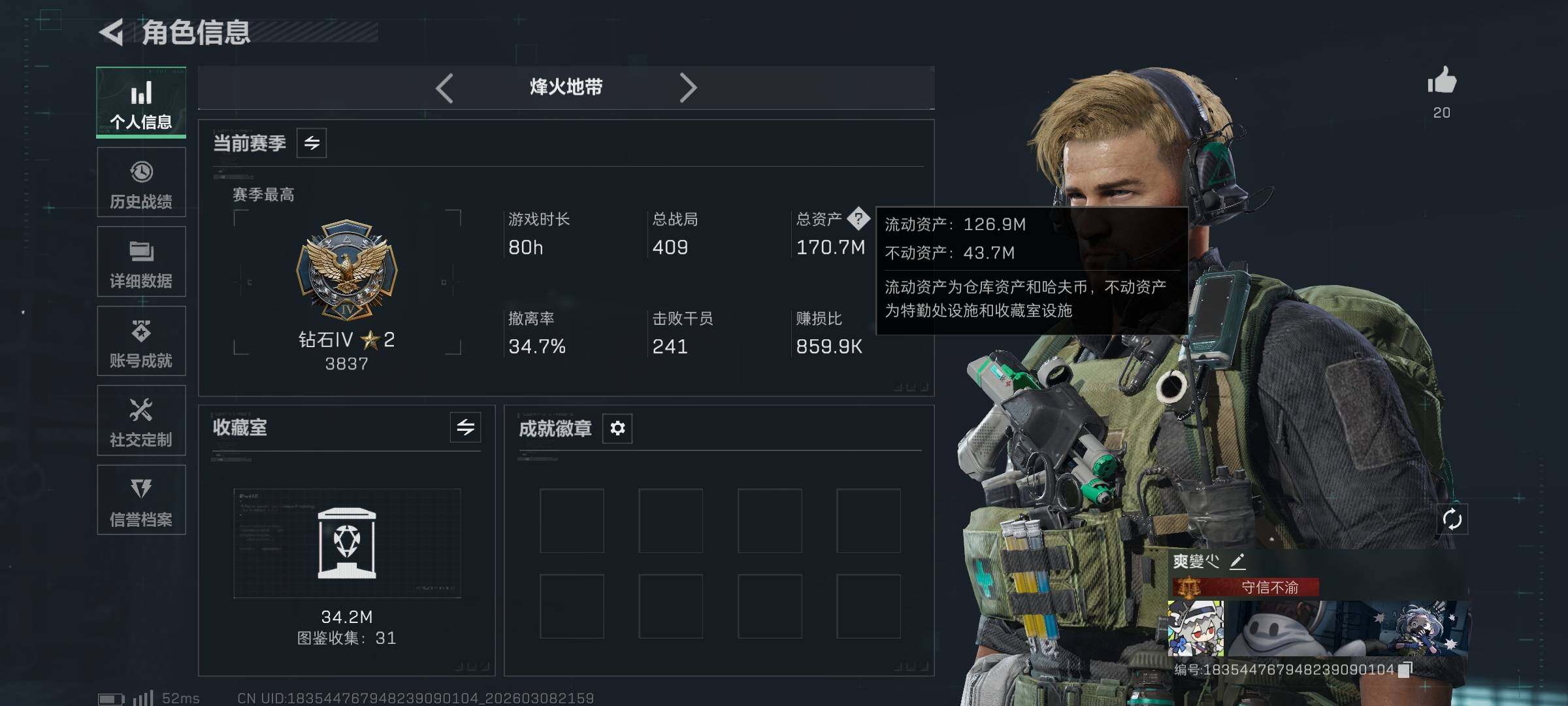Screen dimensions: 1568x706
Task: Select the 账号成就 tab
Action: 141,341
